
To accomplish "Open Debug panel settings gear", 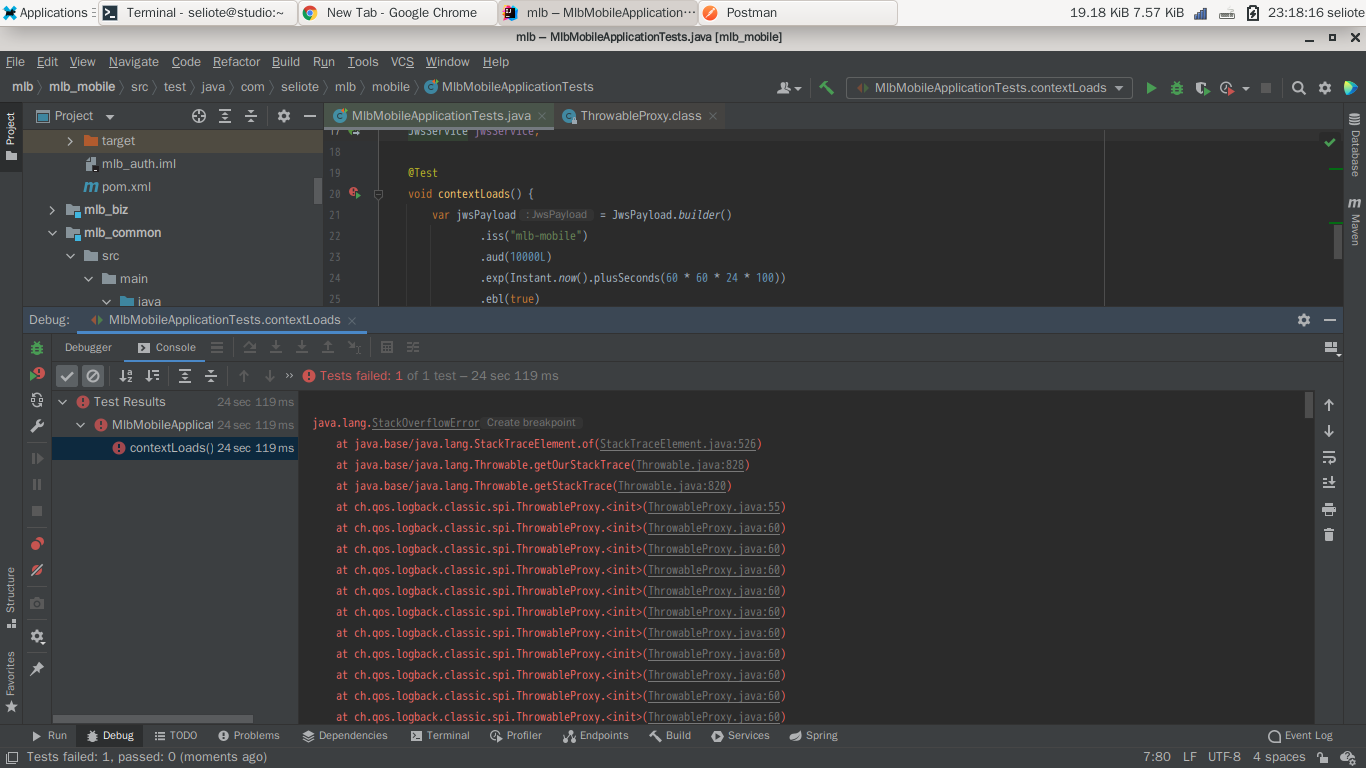I will (x=1304, y=320).
